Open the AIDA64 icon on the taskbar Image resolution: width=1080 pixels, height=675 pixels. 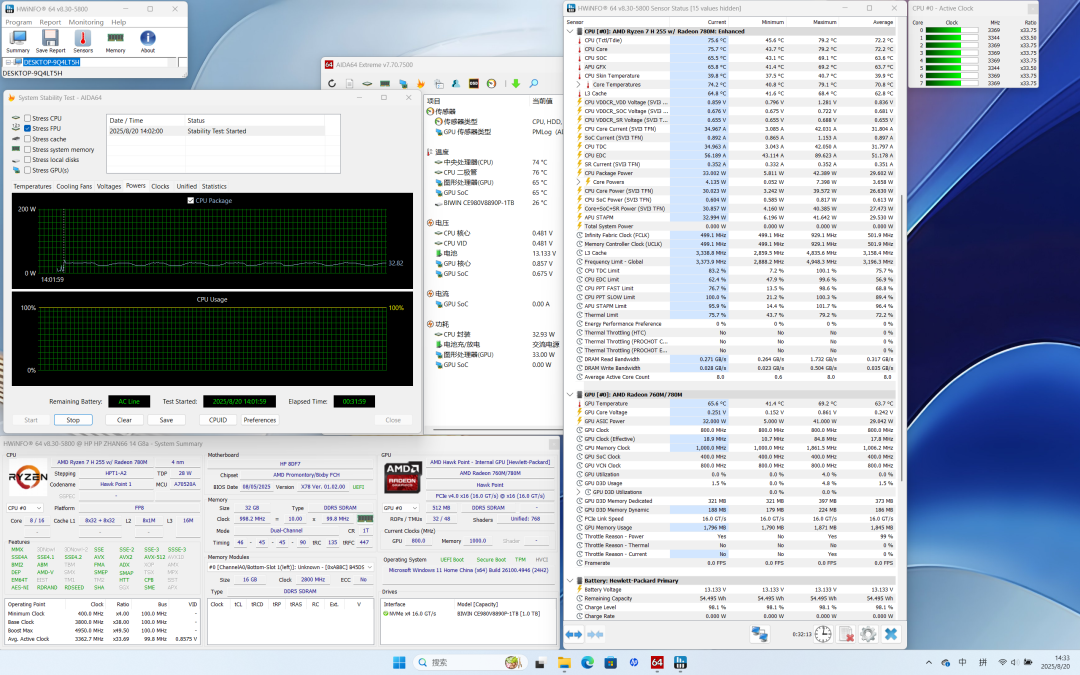pyautogui.click(x=657, y=663)
